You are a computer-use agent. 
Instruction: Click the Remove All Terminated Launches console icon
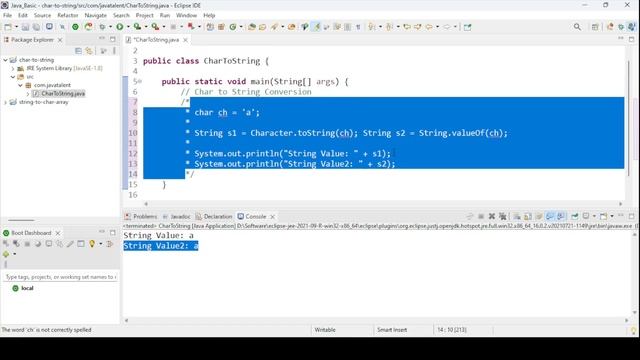503,216
